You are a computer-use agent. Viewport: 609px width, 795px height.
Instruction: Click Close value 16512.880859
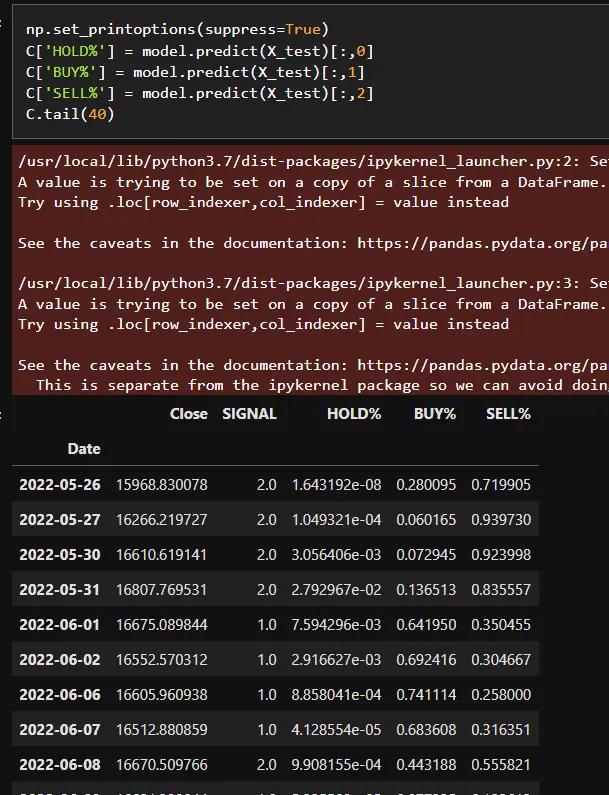162,730
